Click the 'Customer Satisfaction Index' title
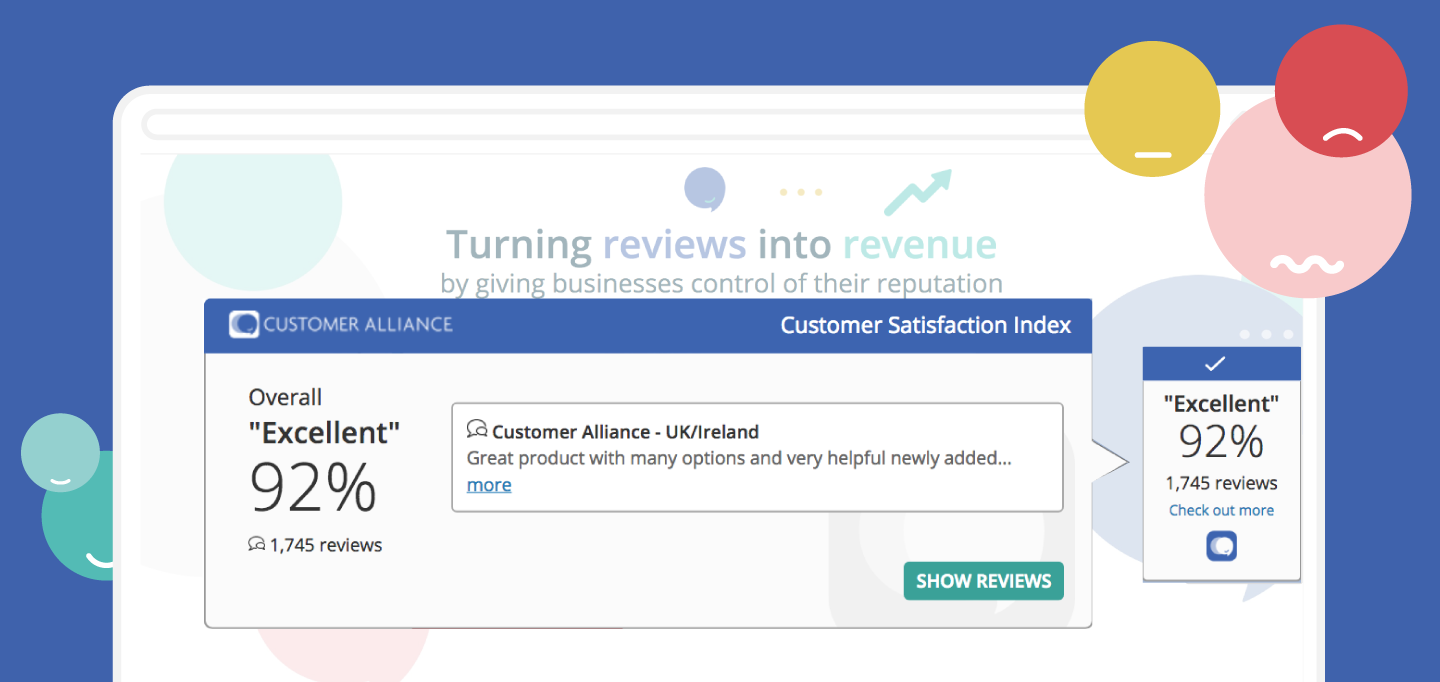 (x=926, y=325)
